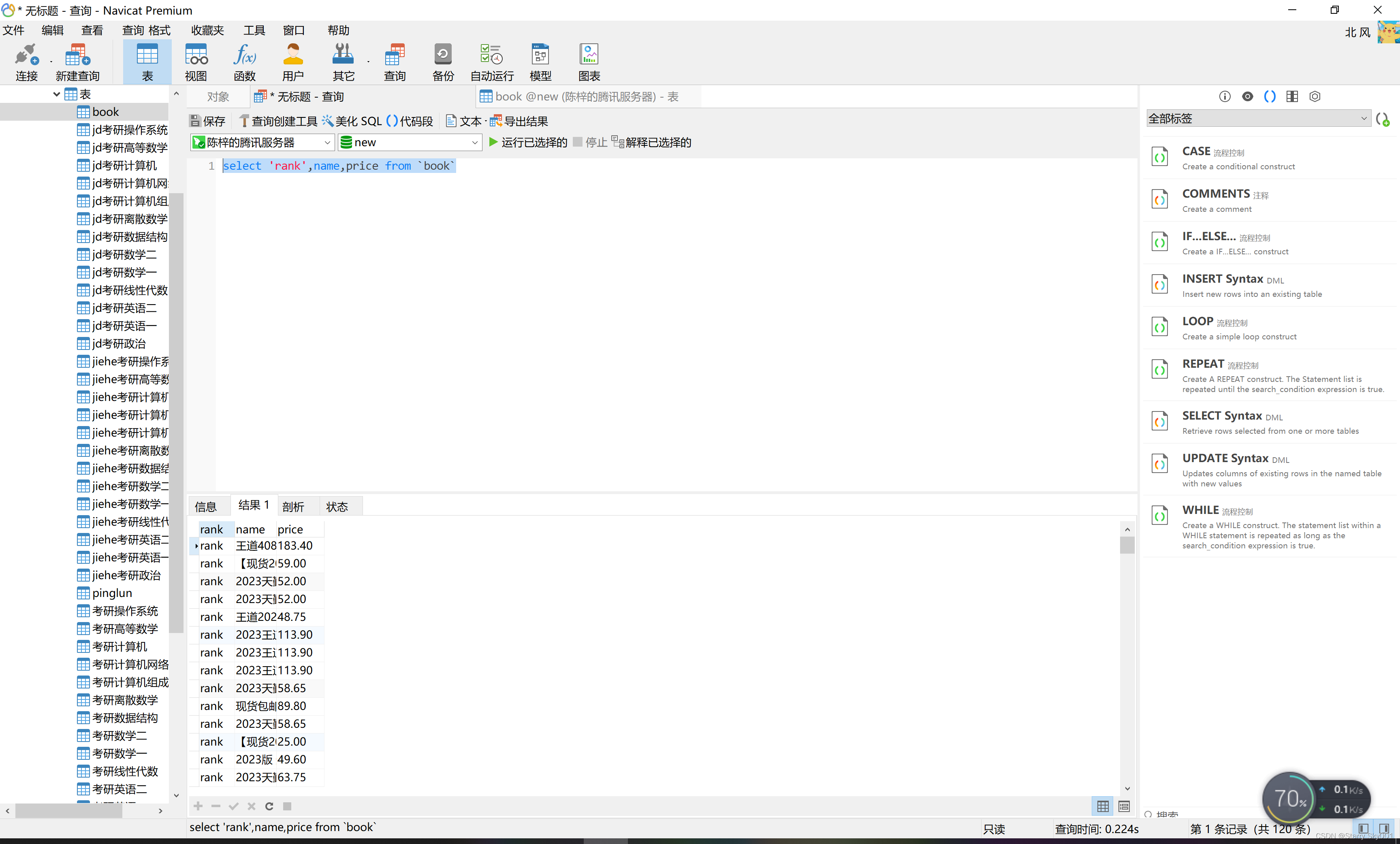Select the pinglun table in tree
Image resolution: width=1400 pixels, height=844 pixels.
pos(112,593)
